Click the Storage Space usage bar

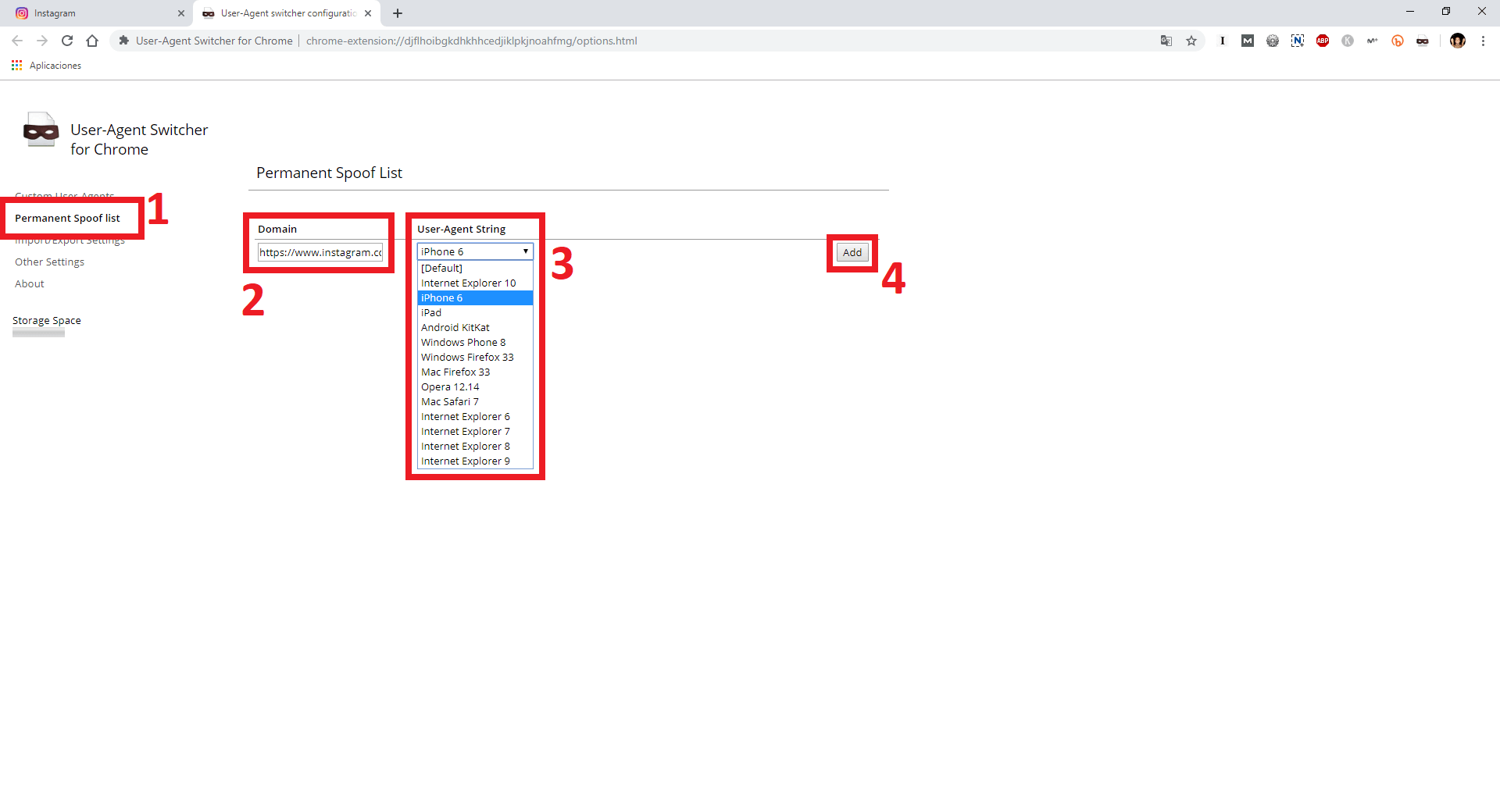(x=38, y=333)
